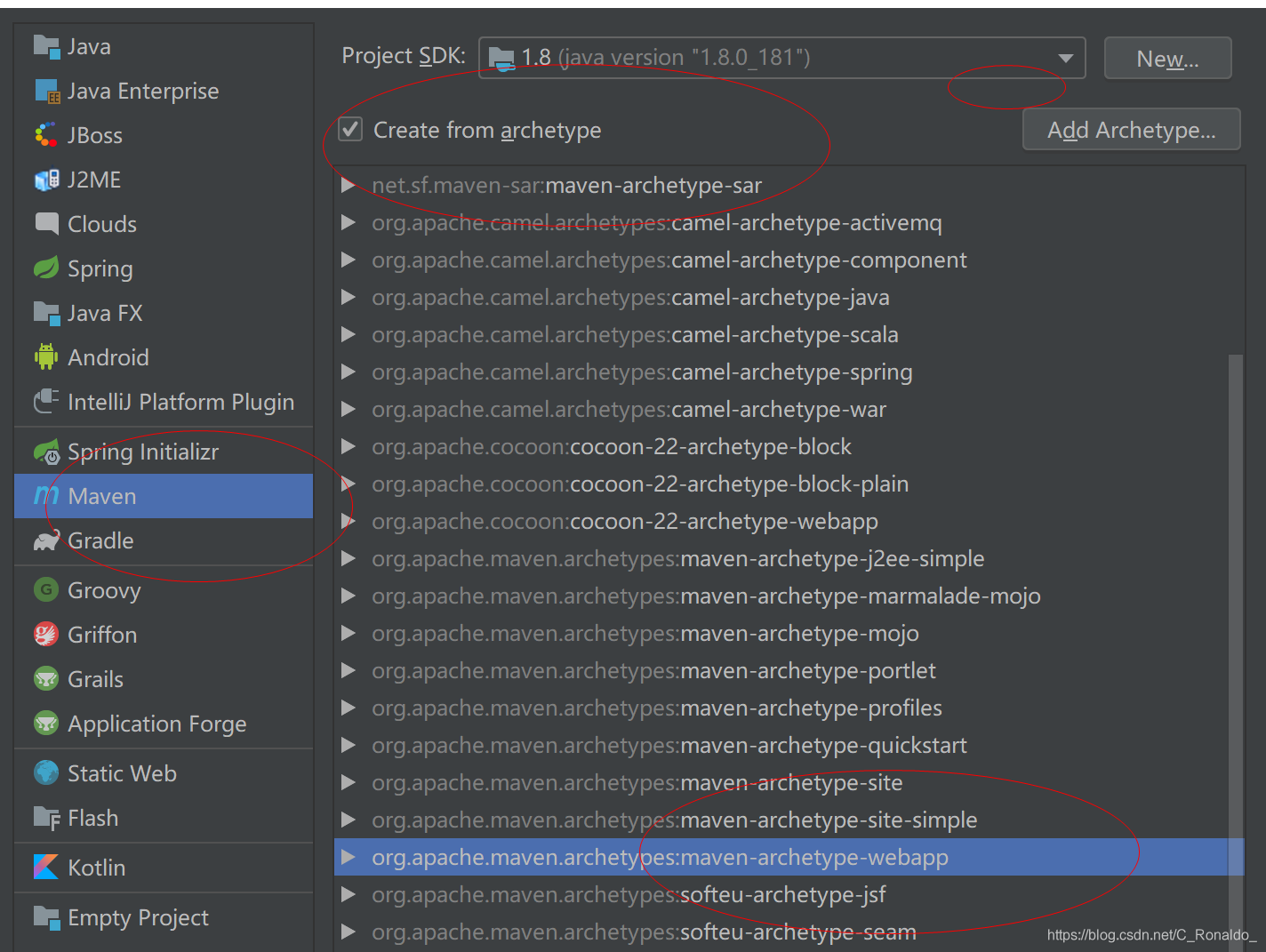
Task: Click the Flash folder icon
Action: coord(46,818)
